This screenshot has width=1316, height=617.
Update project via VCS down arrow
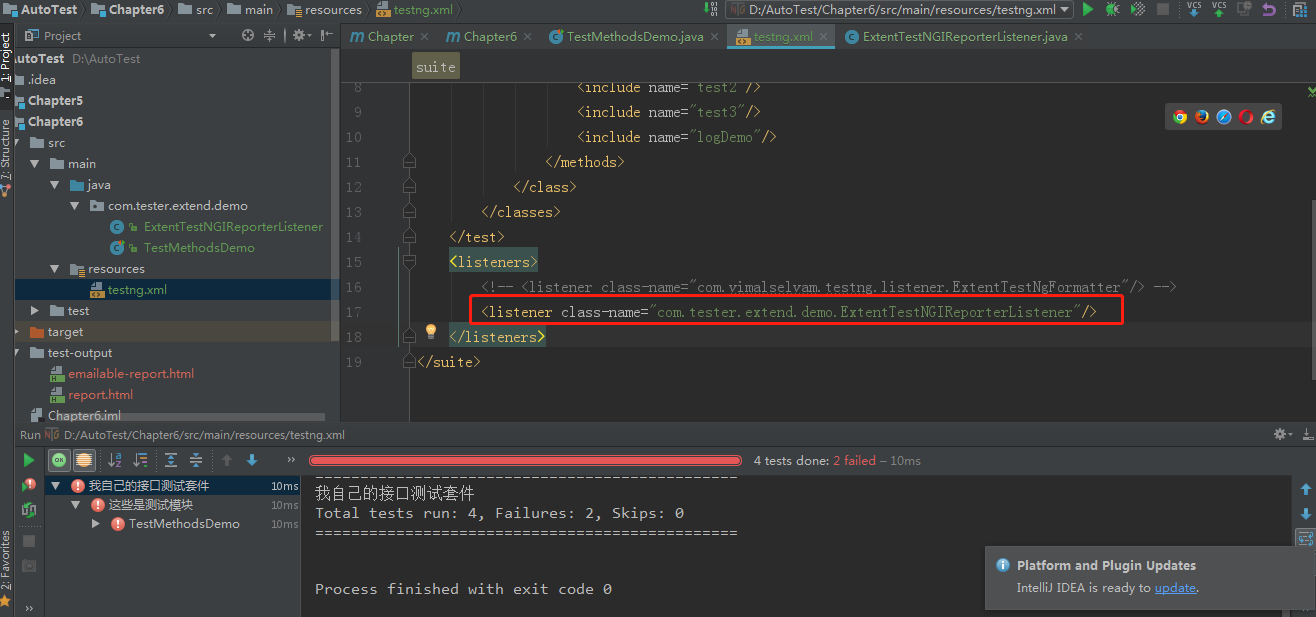click(x=1194, y=9)
